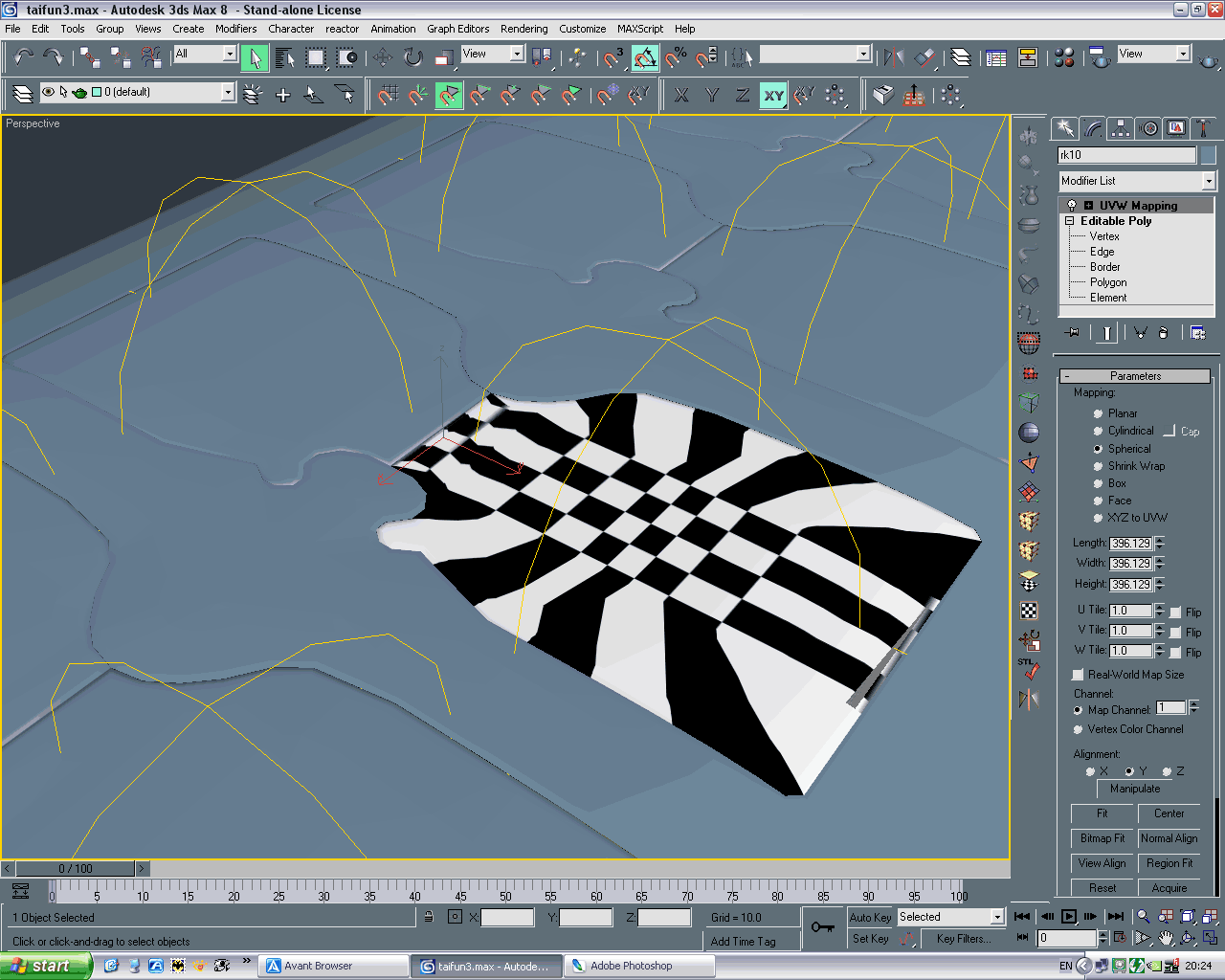
Task: Click the Play Animation button
Action: 1069,917
